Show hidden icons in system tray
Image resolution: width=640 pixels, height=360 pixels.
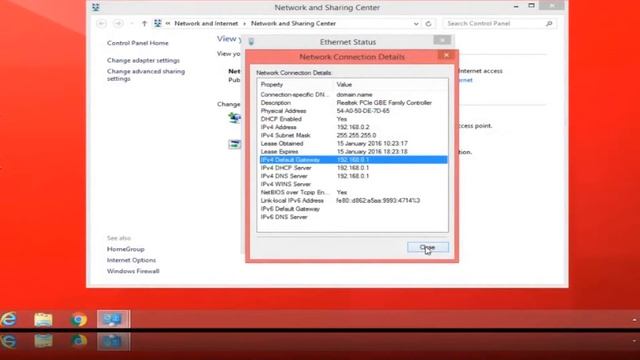coord(635,320)
